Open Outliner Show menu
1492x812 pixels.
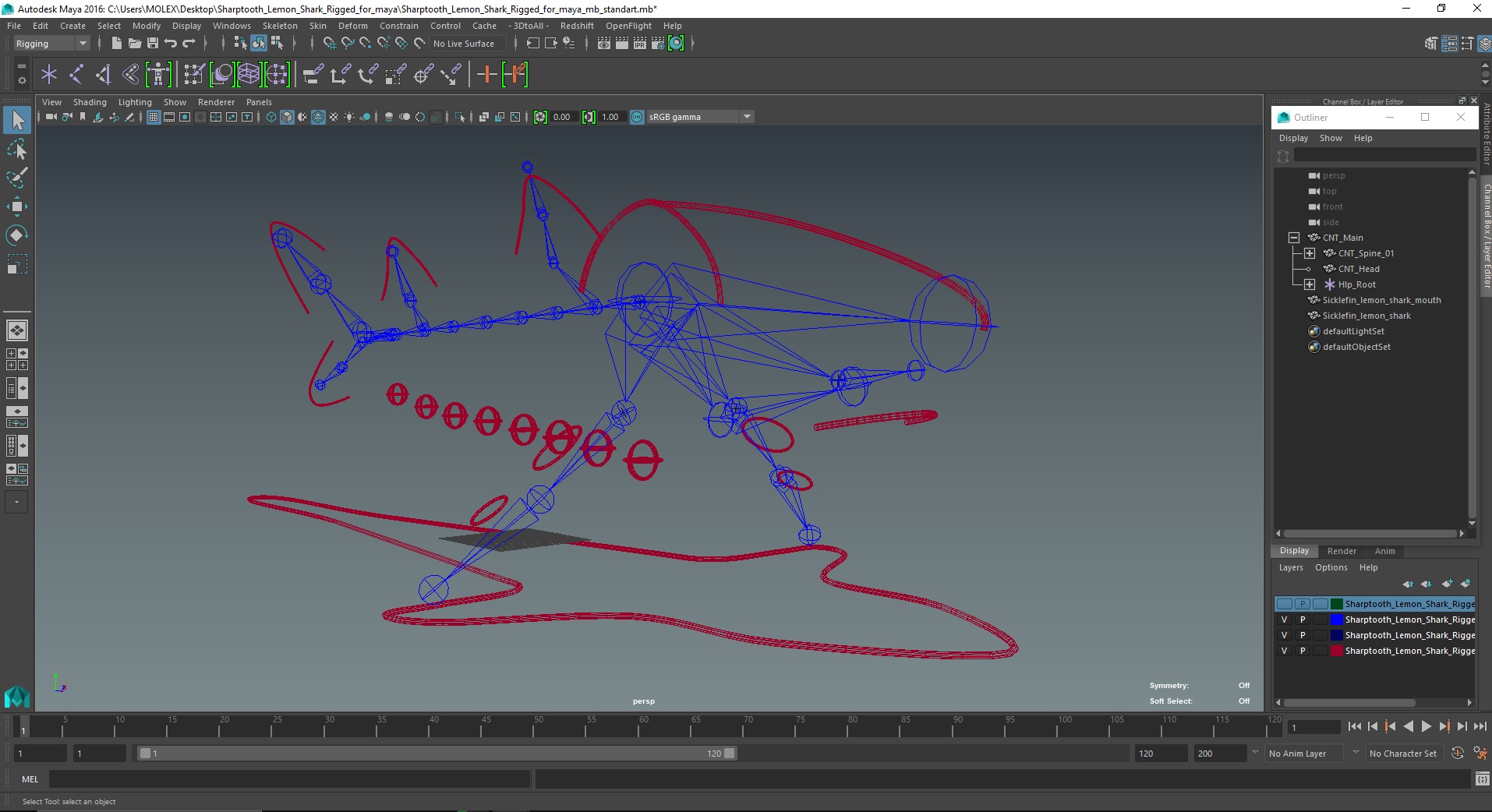pyautogui.click(x=1331, y=138)
